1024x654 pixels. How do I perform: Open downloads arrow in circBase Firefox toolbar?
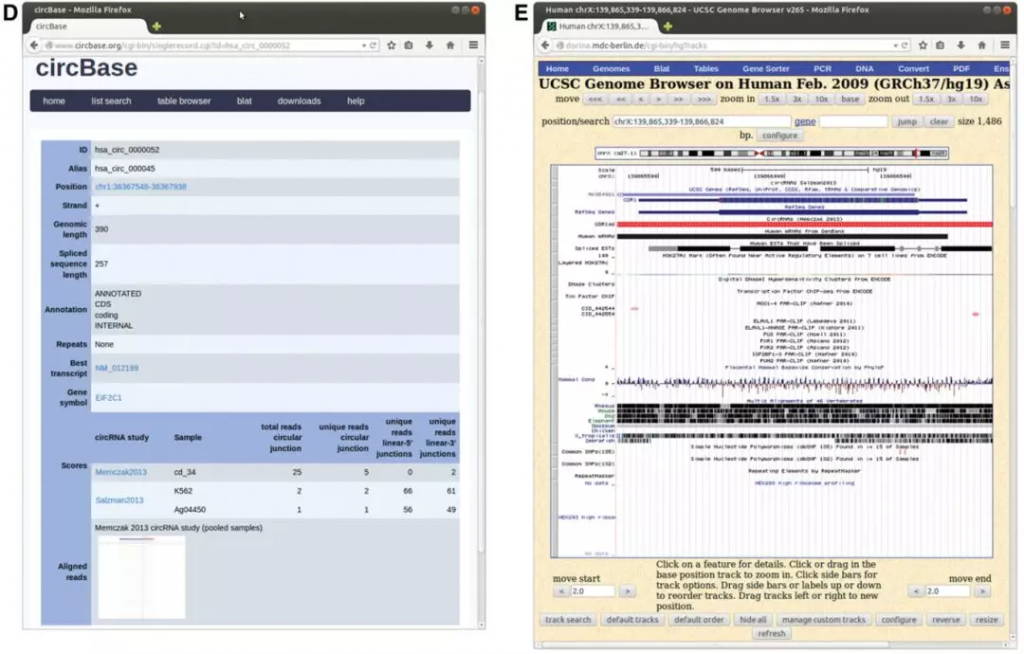pos(429,45)
